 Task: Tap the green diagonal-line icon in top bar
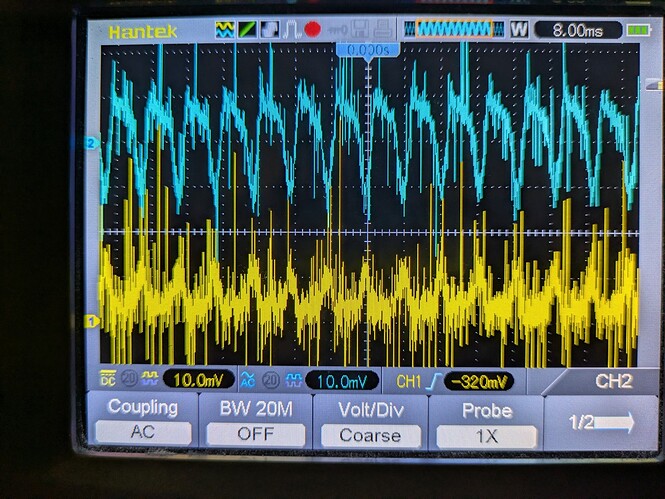(x=247, y=30)
